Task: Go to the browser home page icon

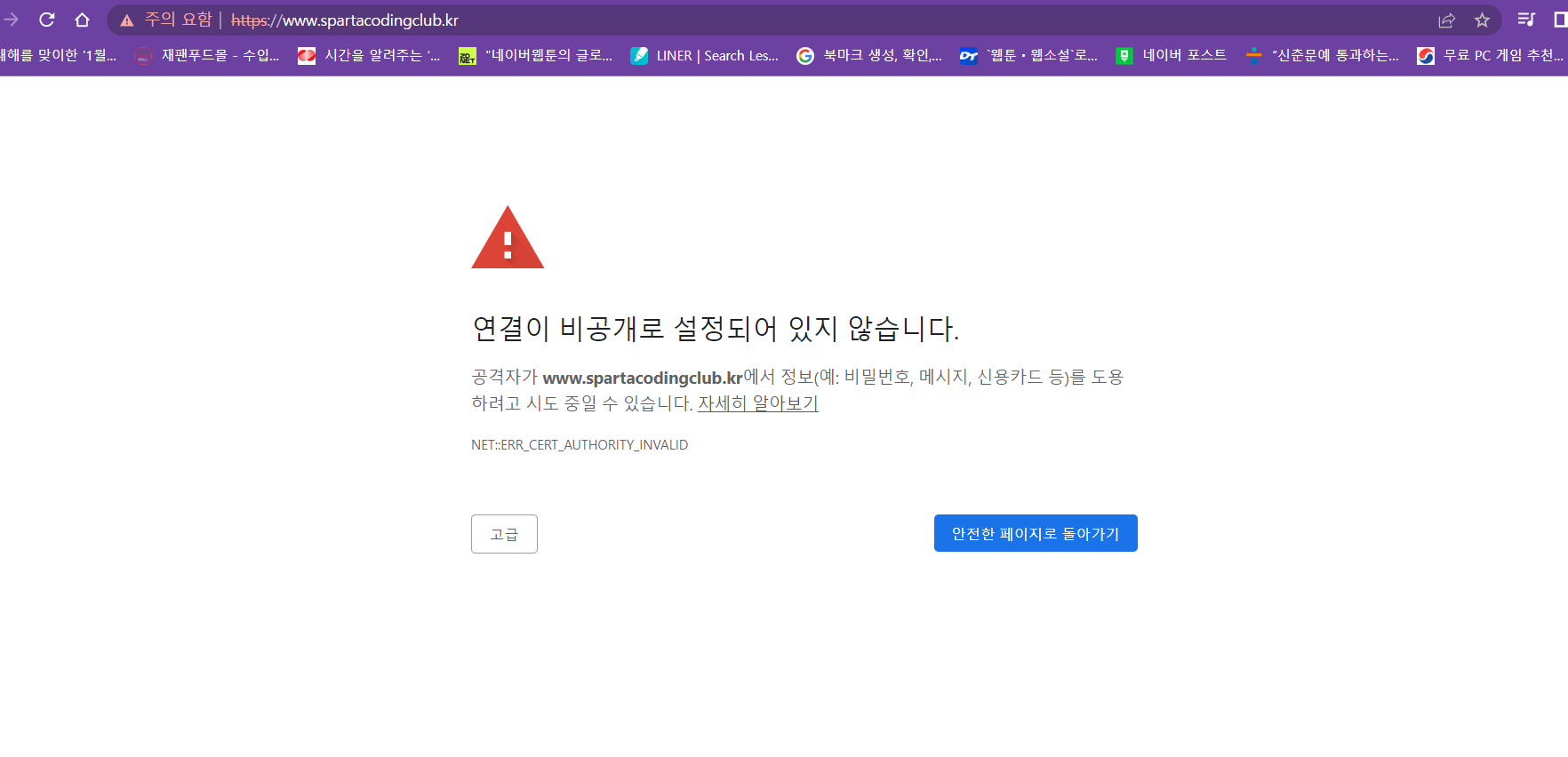Action: point(82,20)
